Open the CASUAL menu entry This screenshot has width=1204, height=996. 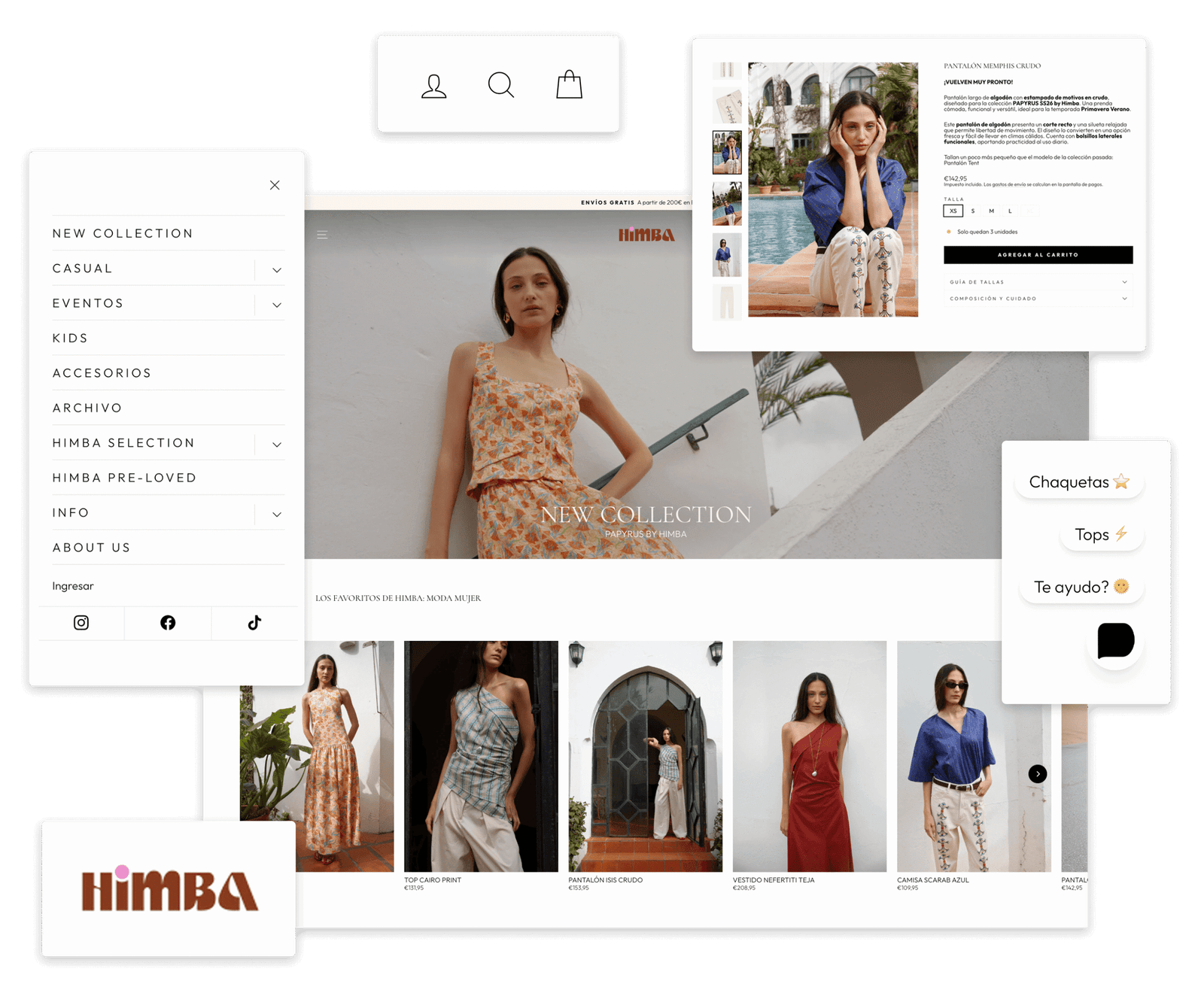83,269
